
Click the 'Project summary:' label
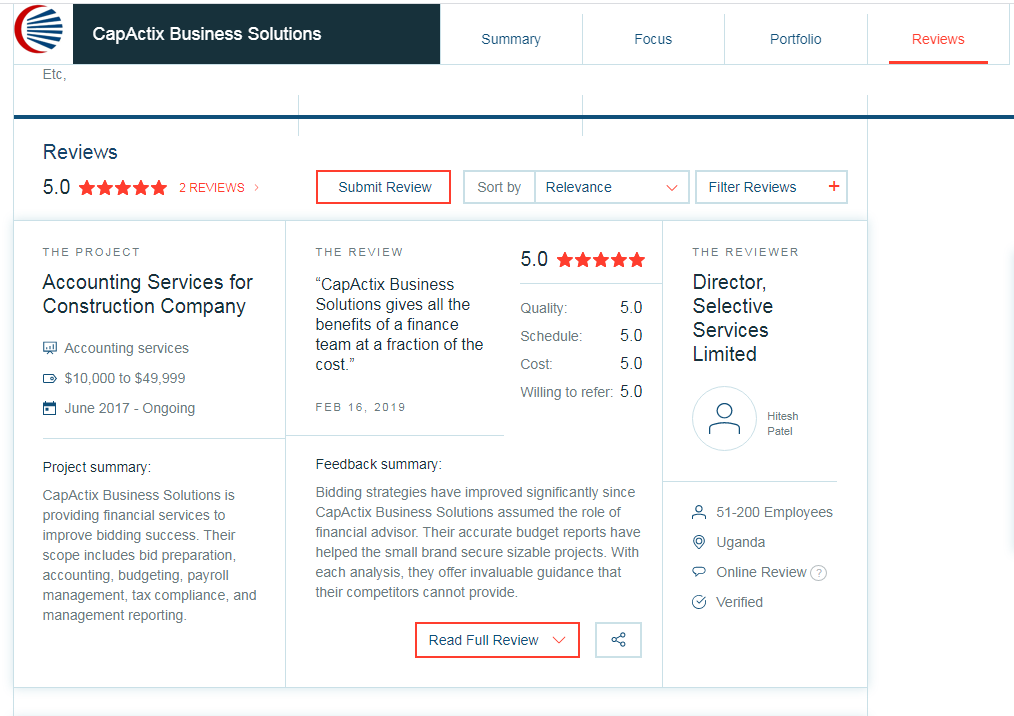(96, 467)
